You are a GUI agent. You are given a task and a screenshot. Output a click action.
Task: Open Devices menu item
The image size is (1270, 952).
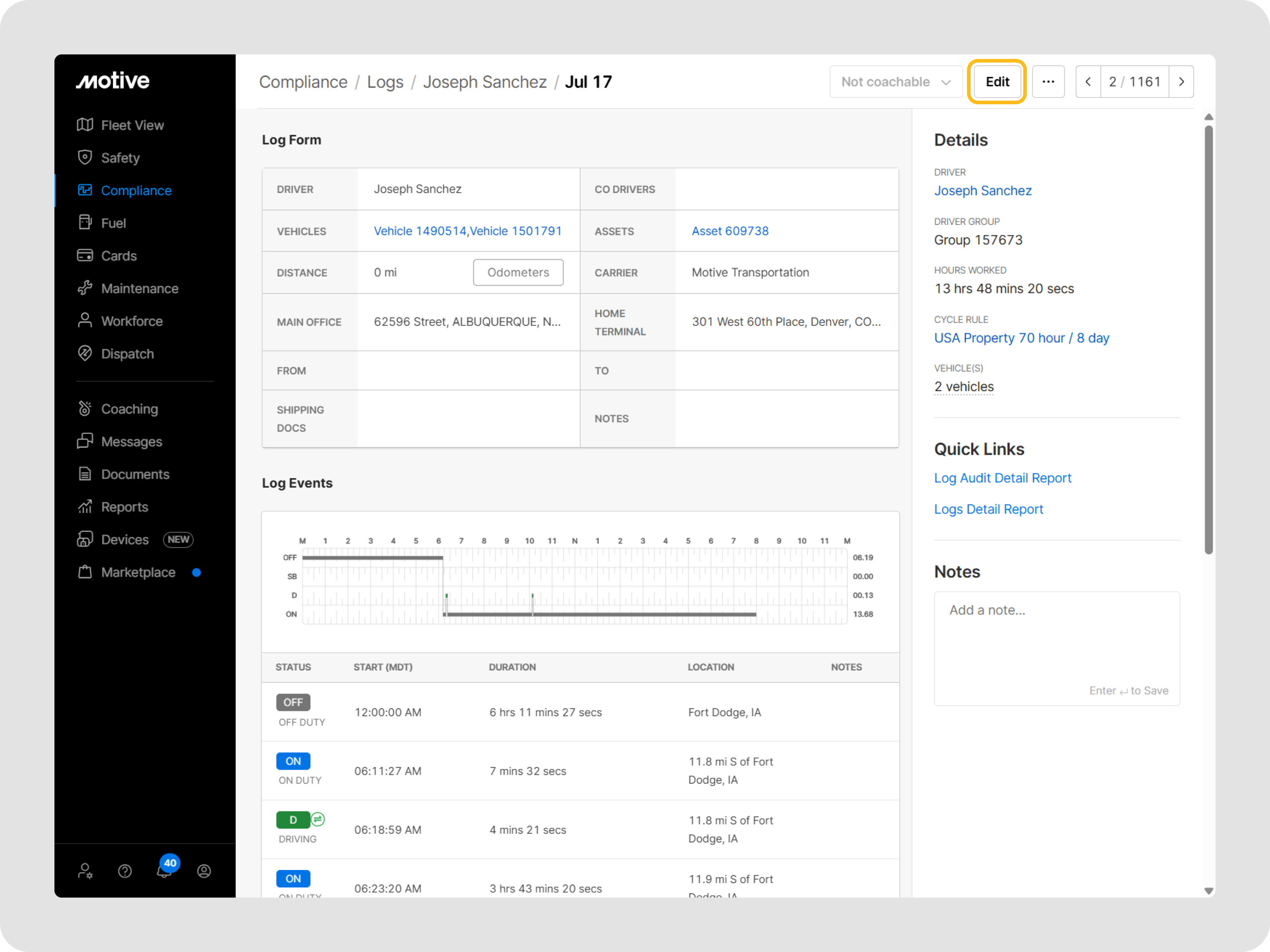(125, 539)
